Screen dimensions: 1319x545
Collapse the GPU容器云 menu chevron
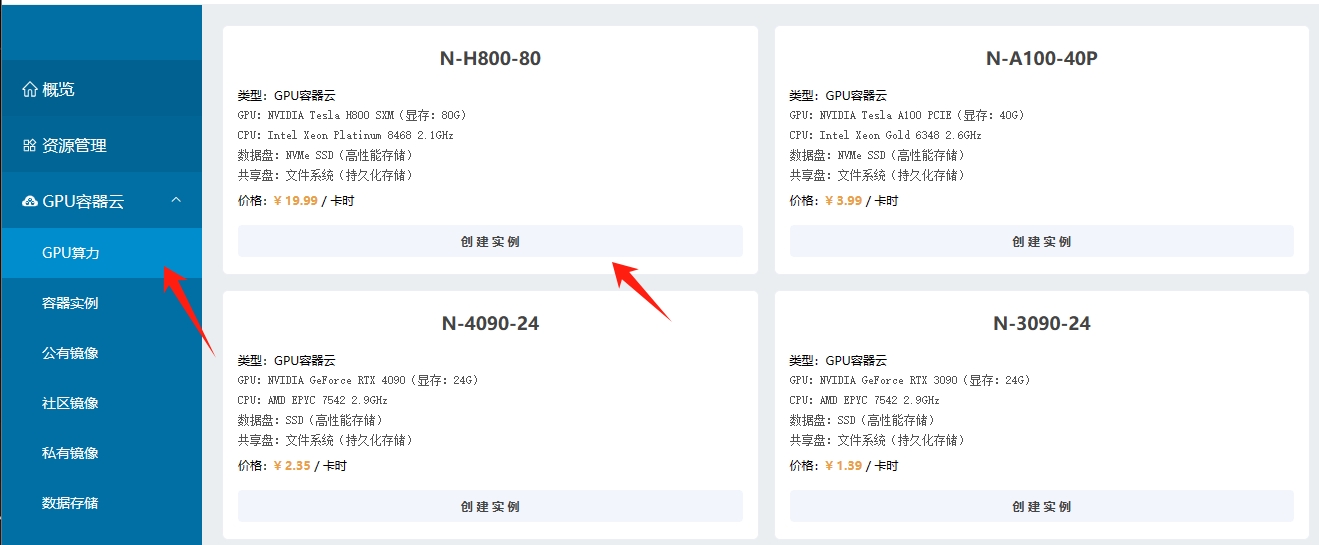coord(176,200)
